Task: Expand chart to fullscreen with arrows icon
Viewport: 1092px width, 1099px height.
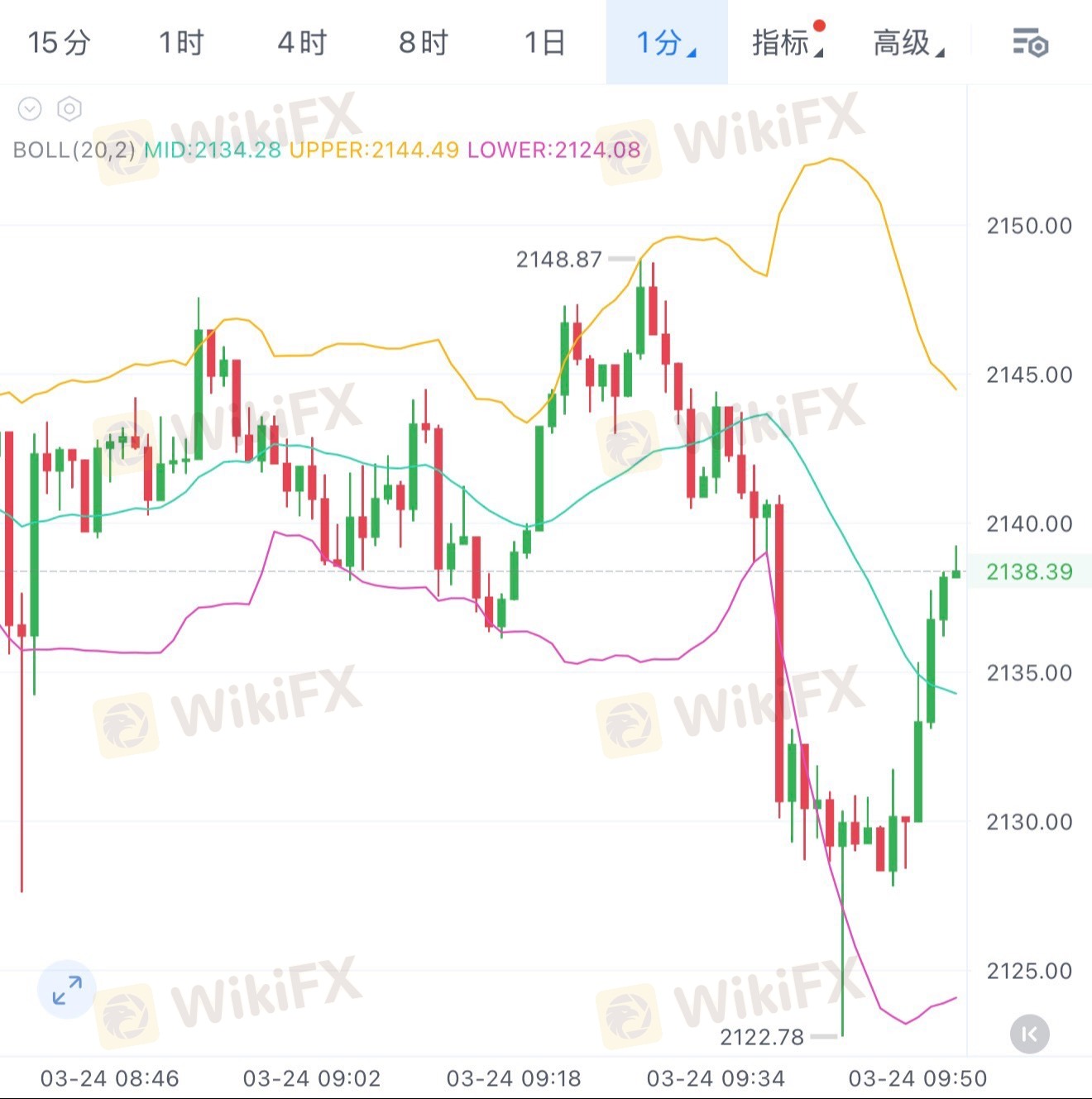Action: pyautogui.click(x=67, y=989)
